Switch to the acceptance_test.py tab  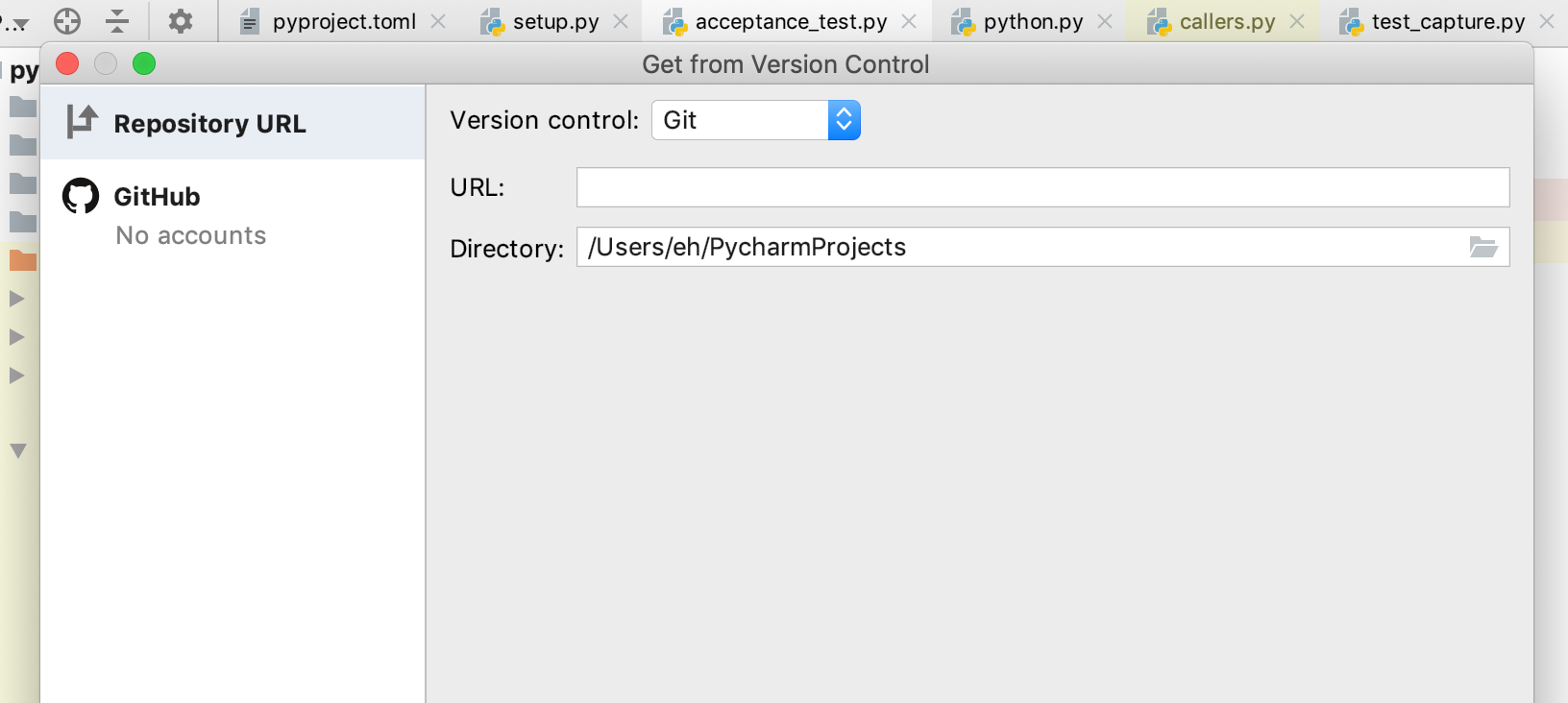(790, 21)
